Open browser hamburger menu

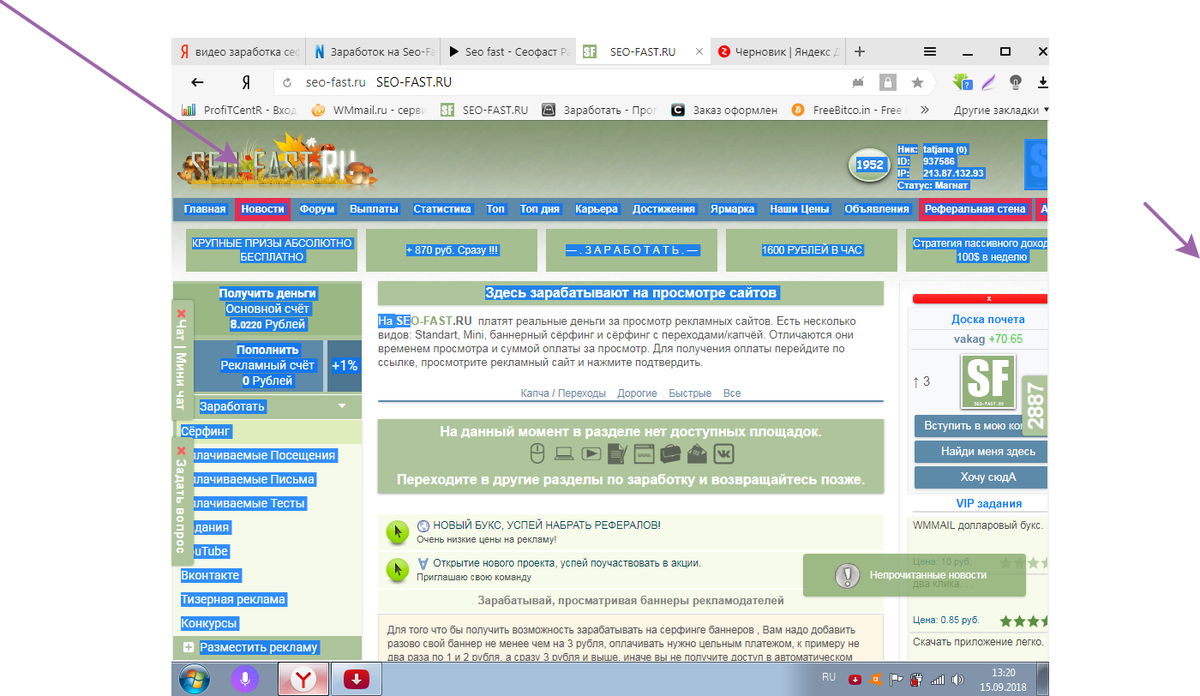pos(930,51)
